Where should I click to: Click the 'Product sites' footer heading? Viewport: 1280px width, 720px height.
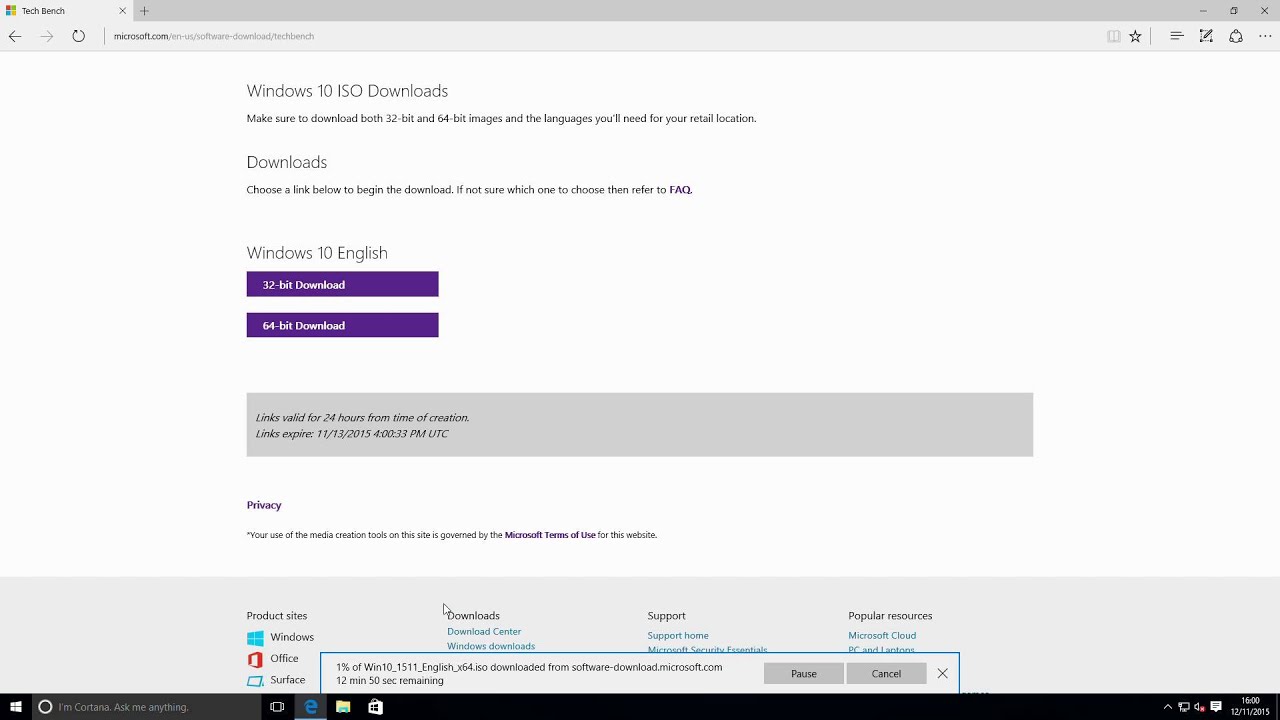click(x=277, y=616)
